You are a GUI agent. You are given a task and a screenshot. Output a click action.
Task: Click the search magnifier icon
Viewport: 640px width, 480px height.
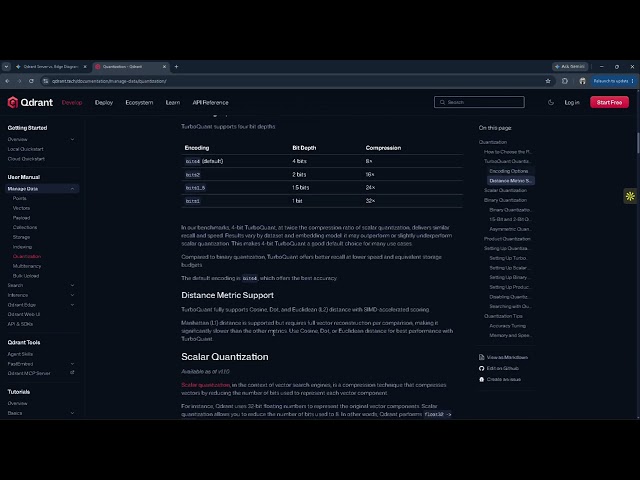coord(442,102)
